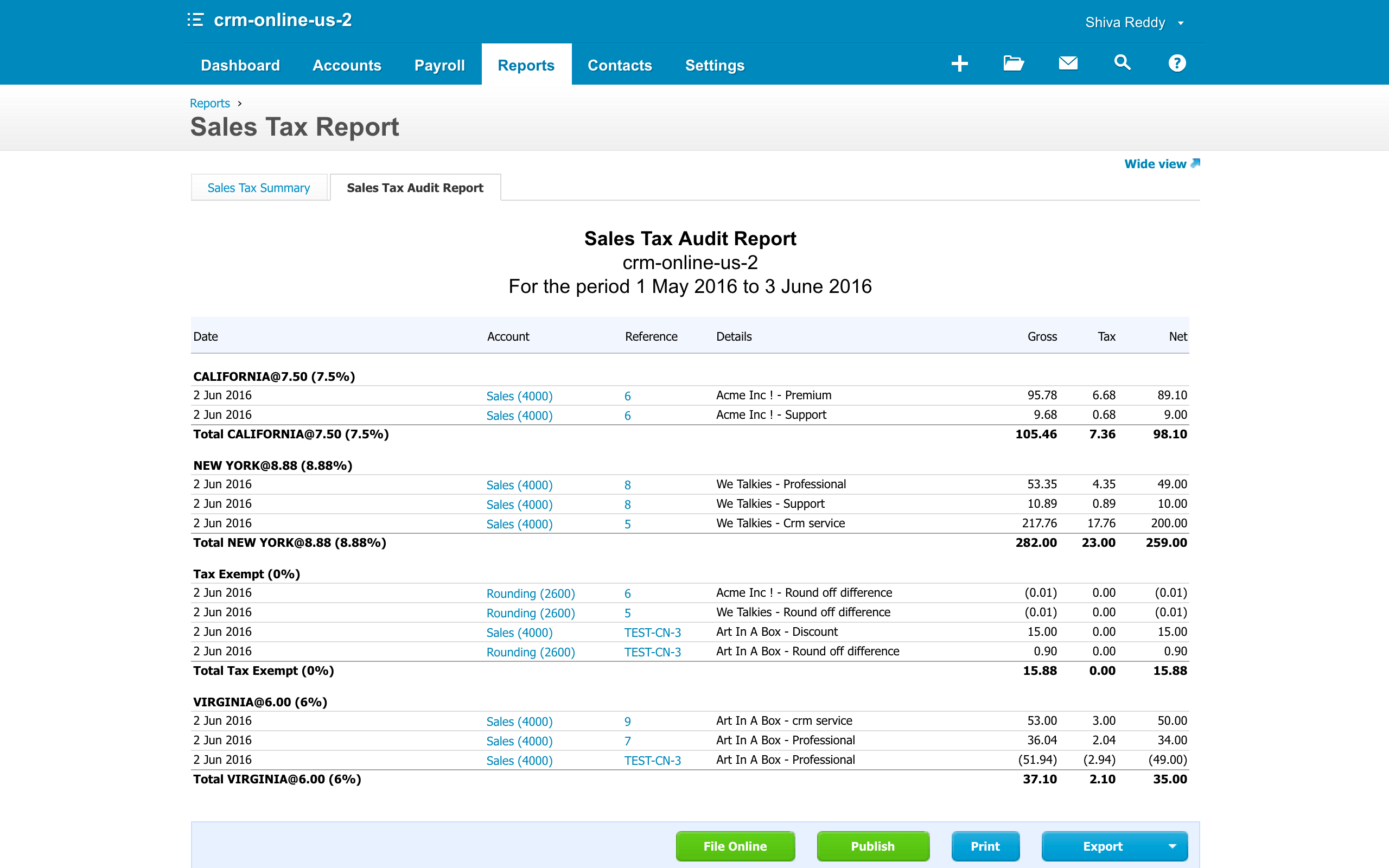Follow the Reports breadcrumb link
The width and height of the screenshot is (1389, 868).
click(x=209, y=103)
